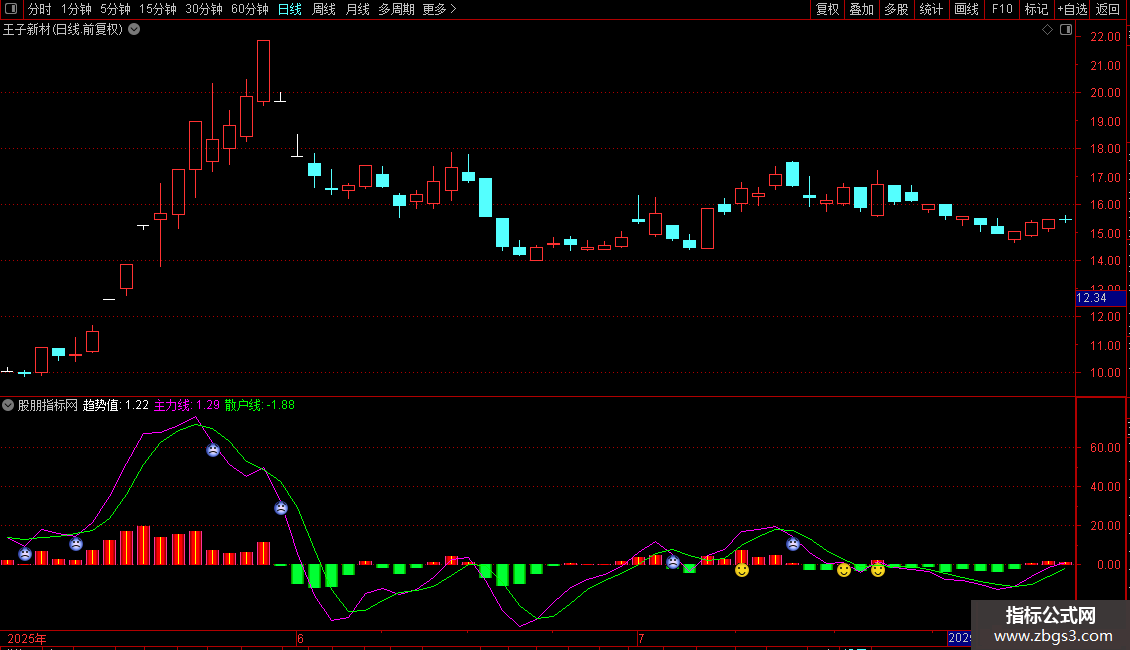This screenshot has height=650, width=1130.
Task: Click the 12.34 price marker on axis
Action: (1100, 298)
